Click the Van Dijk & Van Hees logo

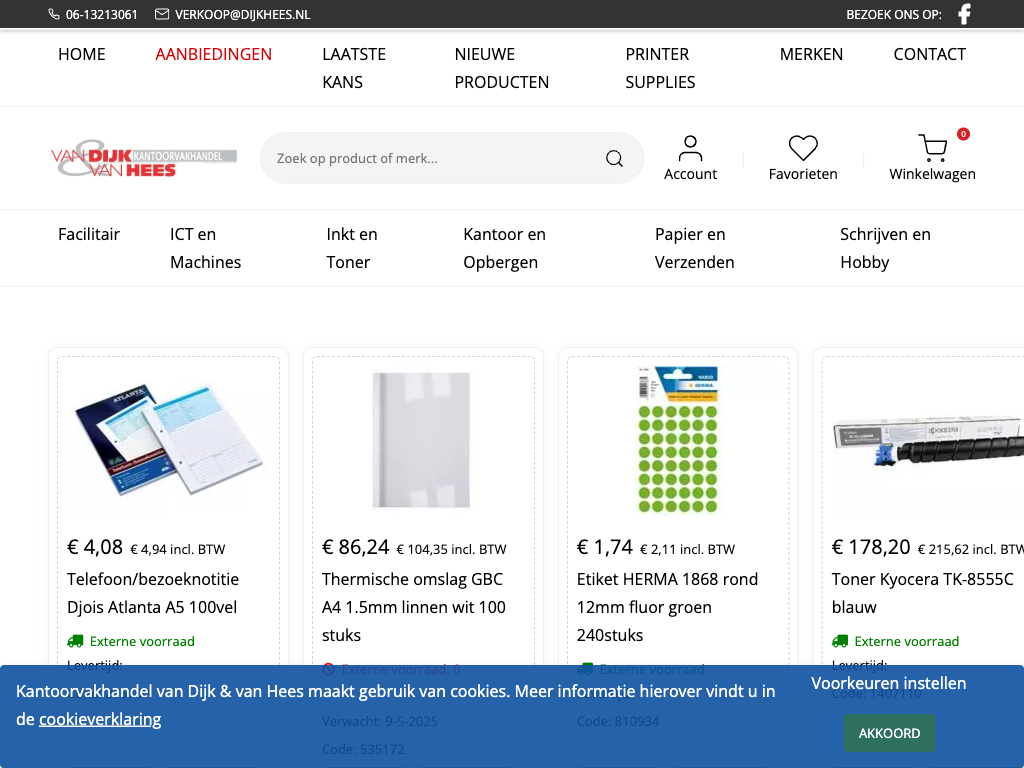pyautogui.click(x=144, y=158)
